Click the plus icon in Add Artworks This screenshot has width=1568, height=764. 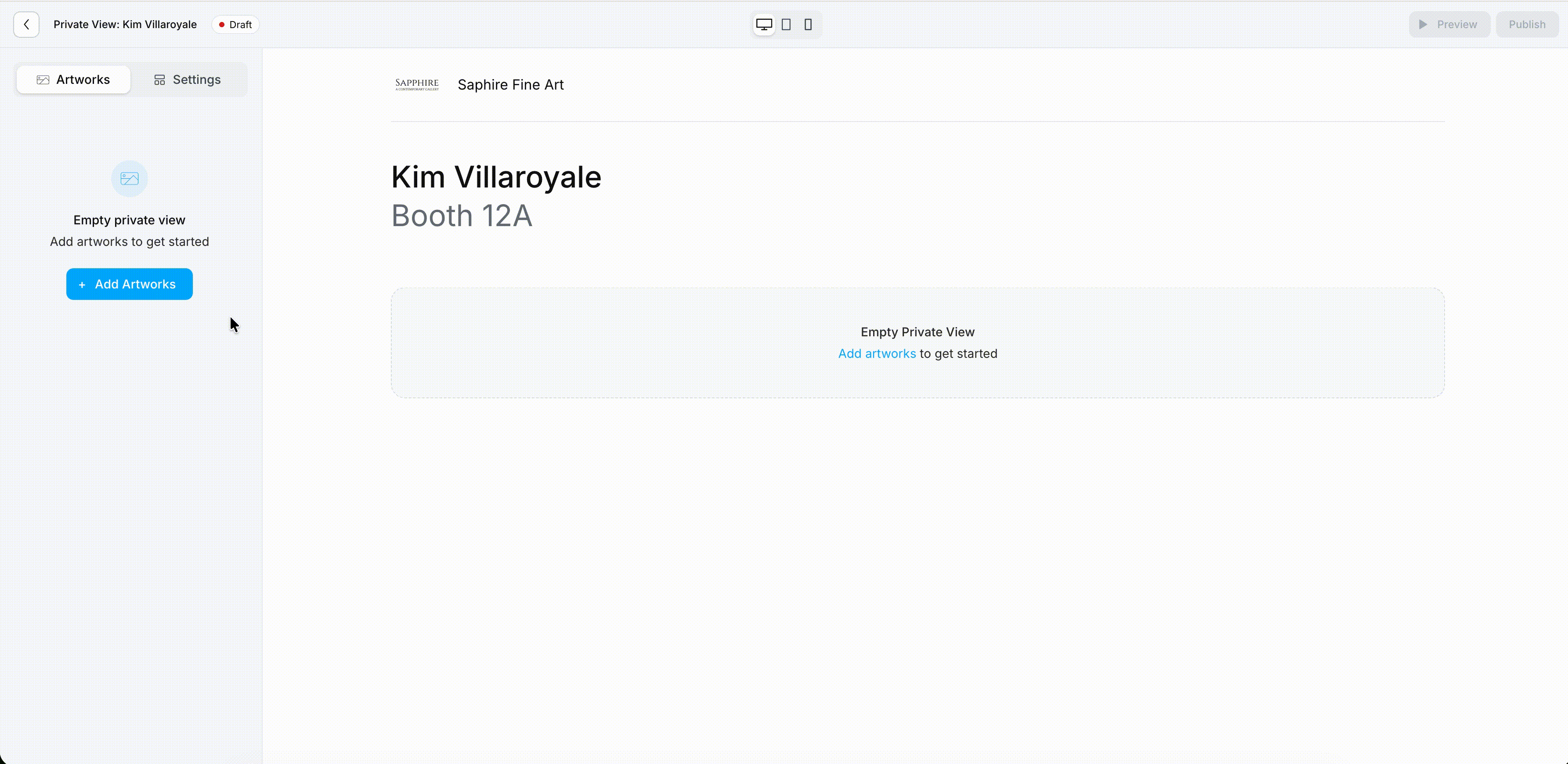point(82,285)
